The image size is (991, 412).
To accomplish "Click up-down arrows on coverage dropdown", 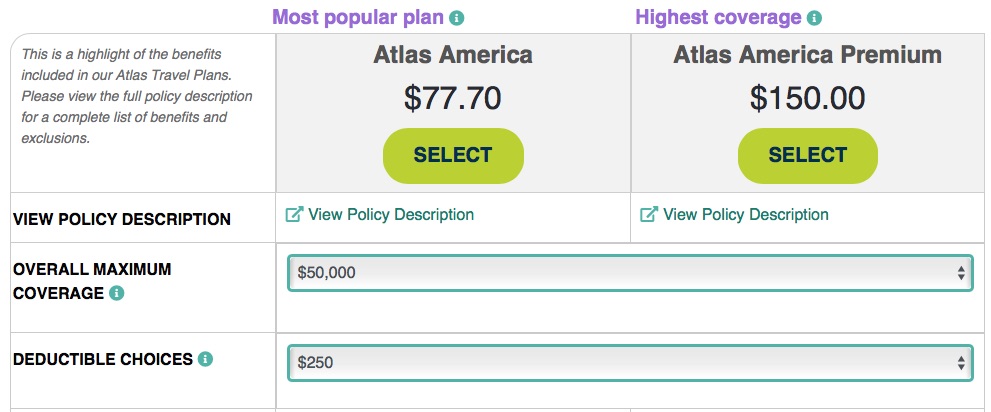I will pos(961,273).
